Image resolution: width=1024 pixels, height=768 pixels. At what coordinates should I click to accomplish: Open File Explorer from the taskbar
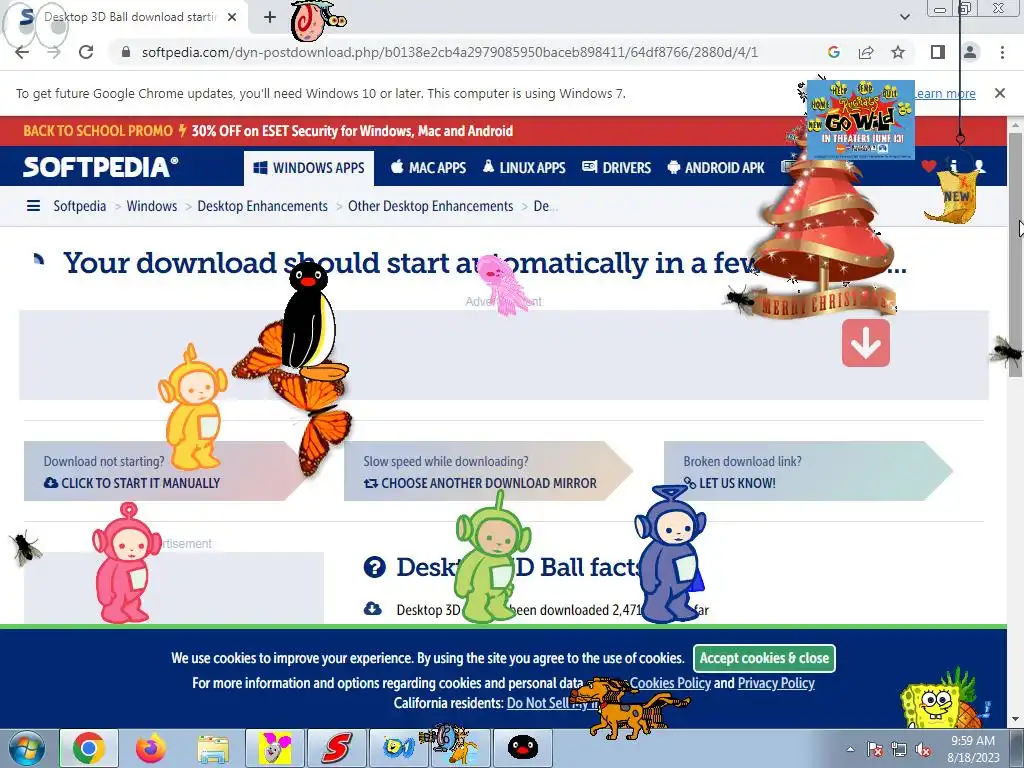coord(213,748)
